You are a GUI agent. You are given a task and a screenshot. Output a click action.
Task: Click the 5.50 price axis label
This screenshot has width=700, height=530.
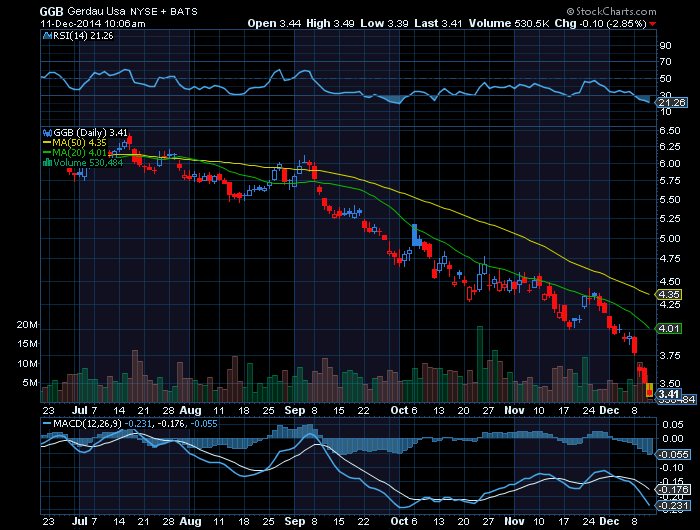click(670, 200)
